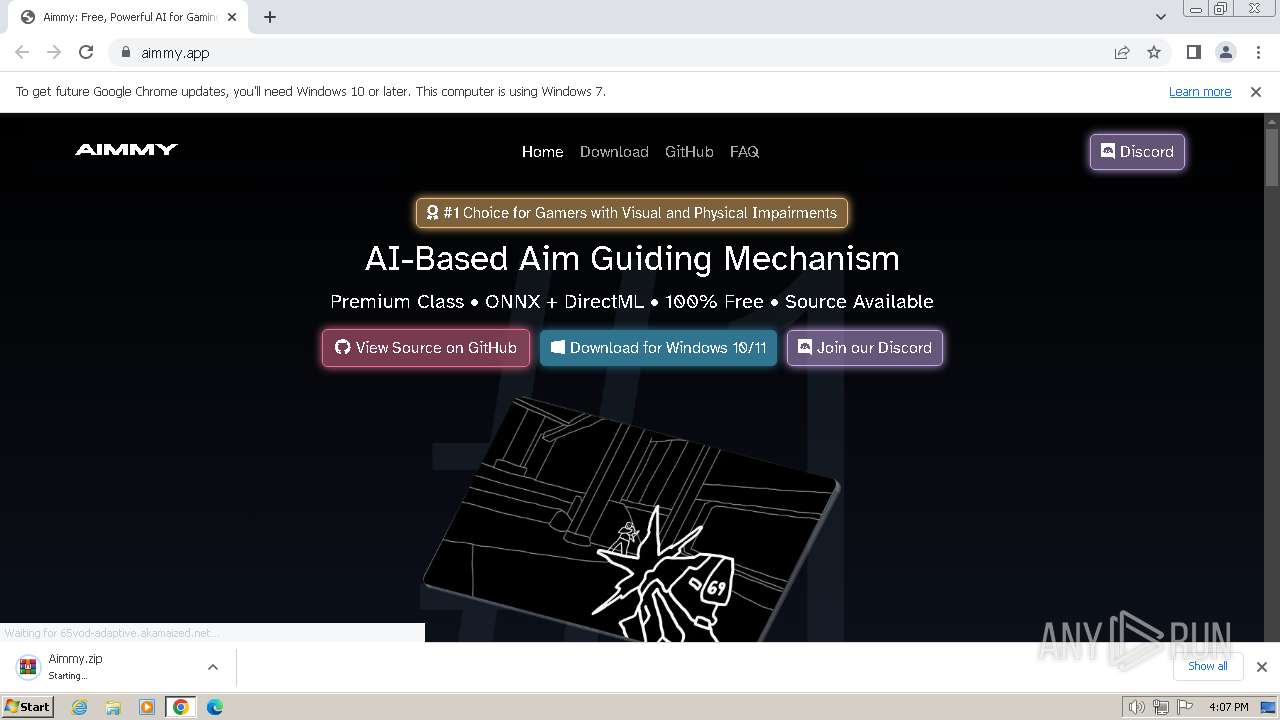Viewport: 1280px width, 720px height.
Task: Click Download for Windows 10/11 button
Action: [658, 348]
